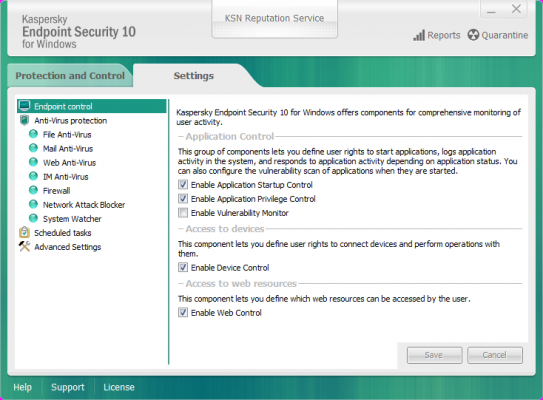Click the green Firewall status orb
Screen dimensions: 543x400
pos(33,190)
